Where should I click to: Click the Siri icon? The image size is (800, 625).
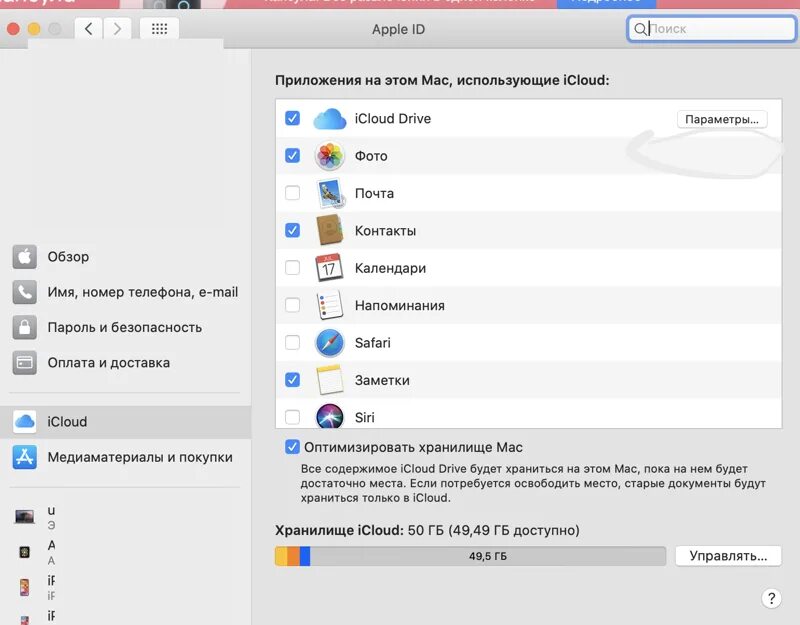click(330, 416)
